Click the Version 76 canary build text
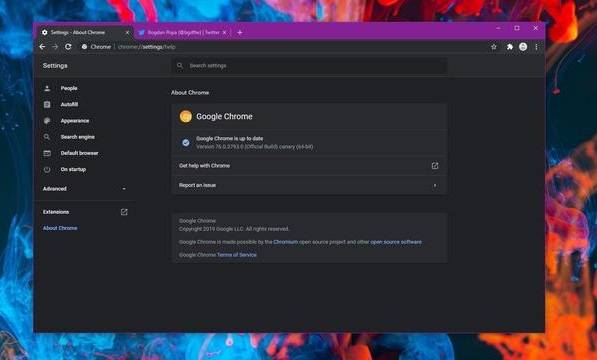 pyautogui.click(x=255, y=147)
